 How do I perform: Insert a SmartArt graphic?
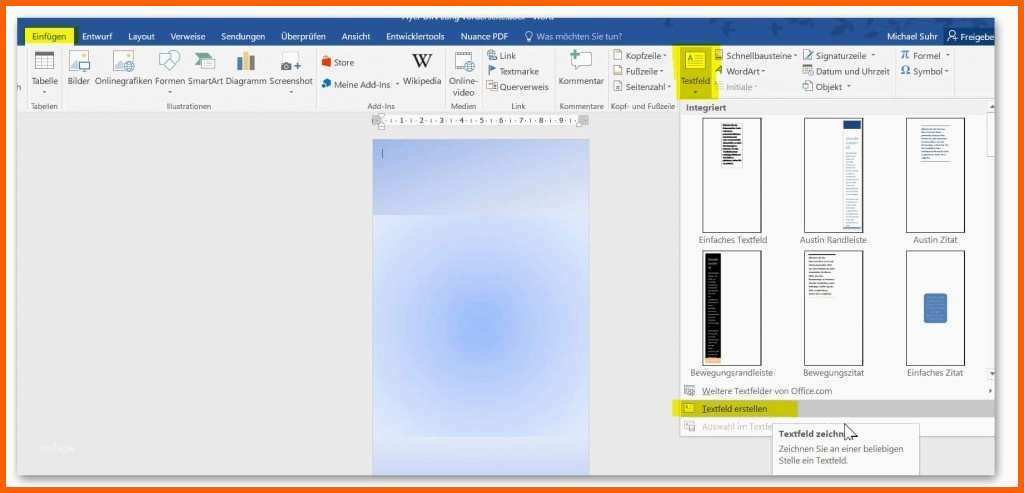pyautogui.click(x=205, y=69)
